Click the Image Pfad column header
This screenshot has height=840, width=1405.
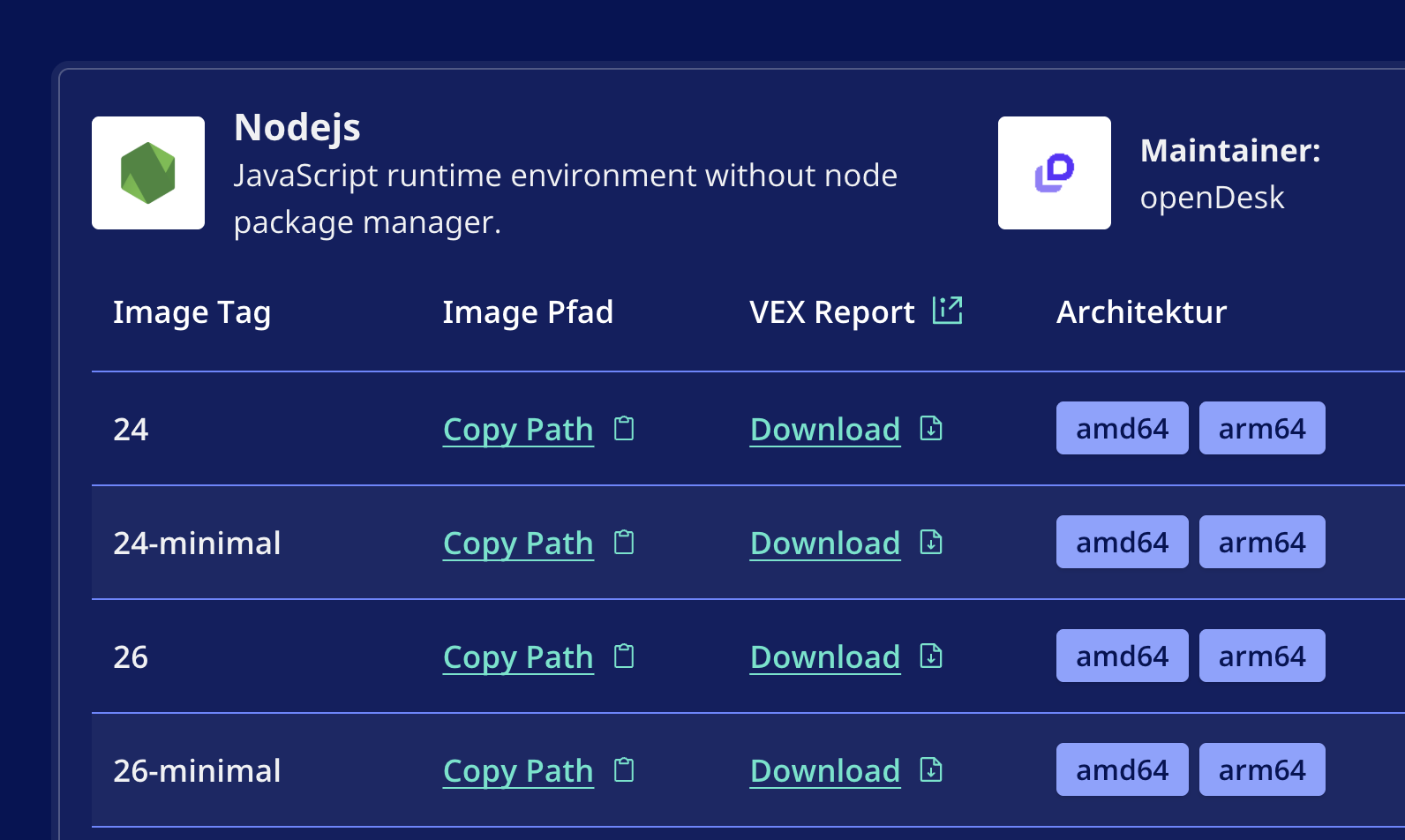click(528, 312)
